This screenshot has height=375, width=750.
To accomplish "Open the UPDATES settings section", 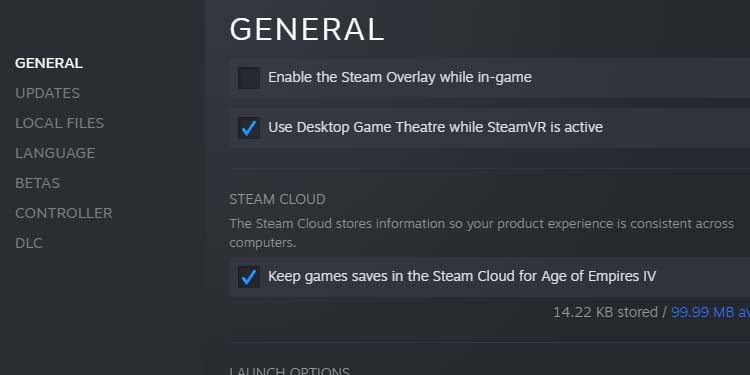I will tap(47, 93).
